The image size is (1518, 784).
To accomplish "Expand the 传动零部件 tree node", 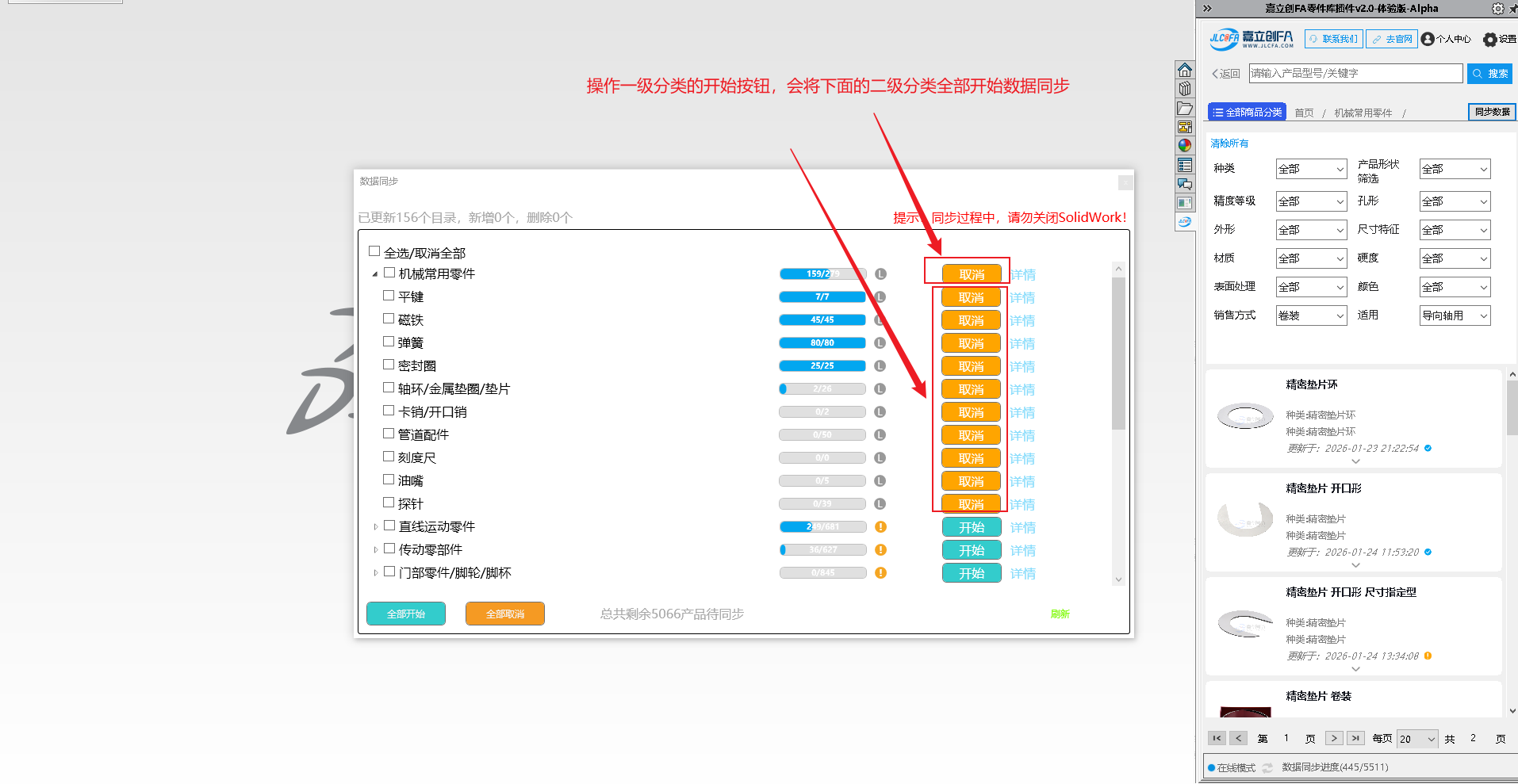I will pos(376,549).
